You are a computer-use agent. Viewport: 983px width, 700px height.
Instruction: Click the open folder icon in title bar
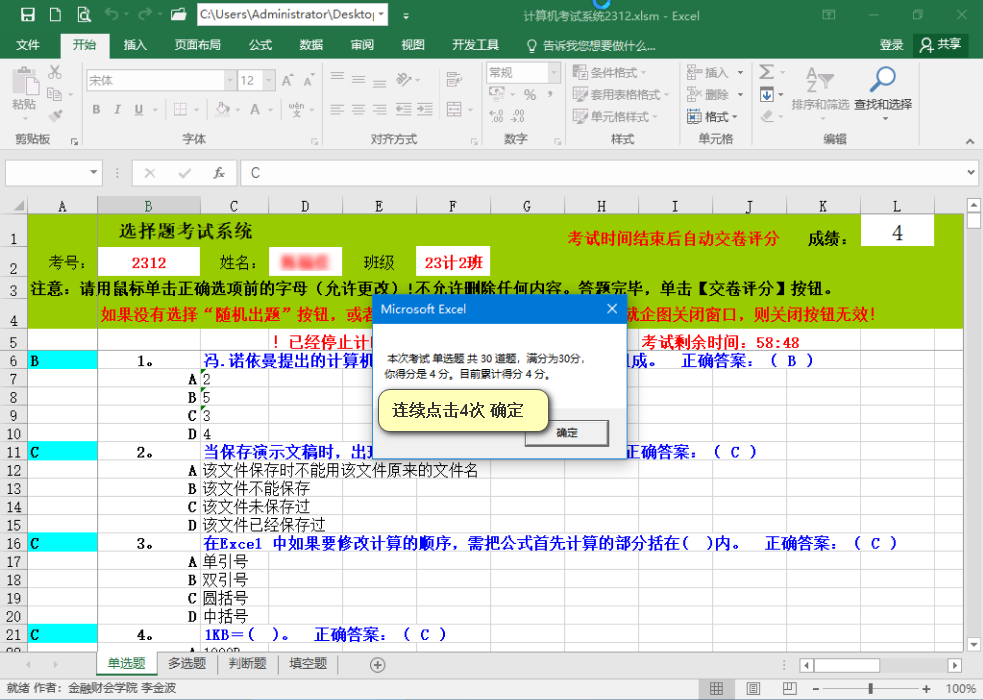pos(179,14)
